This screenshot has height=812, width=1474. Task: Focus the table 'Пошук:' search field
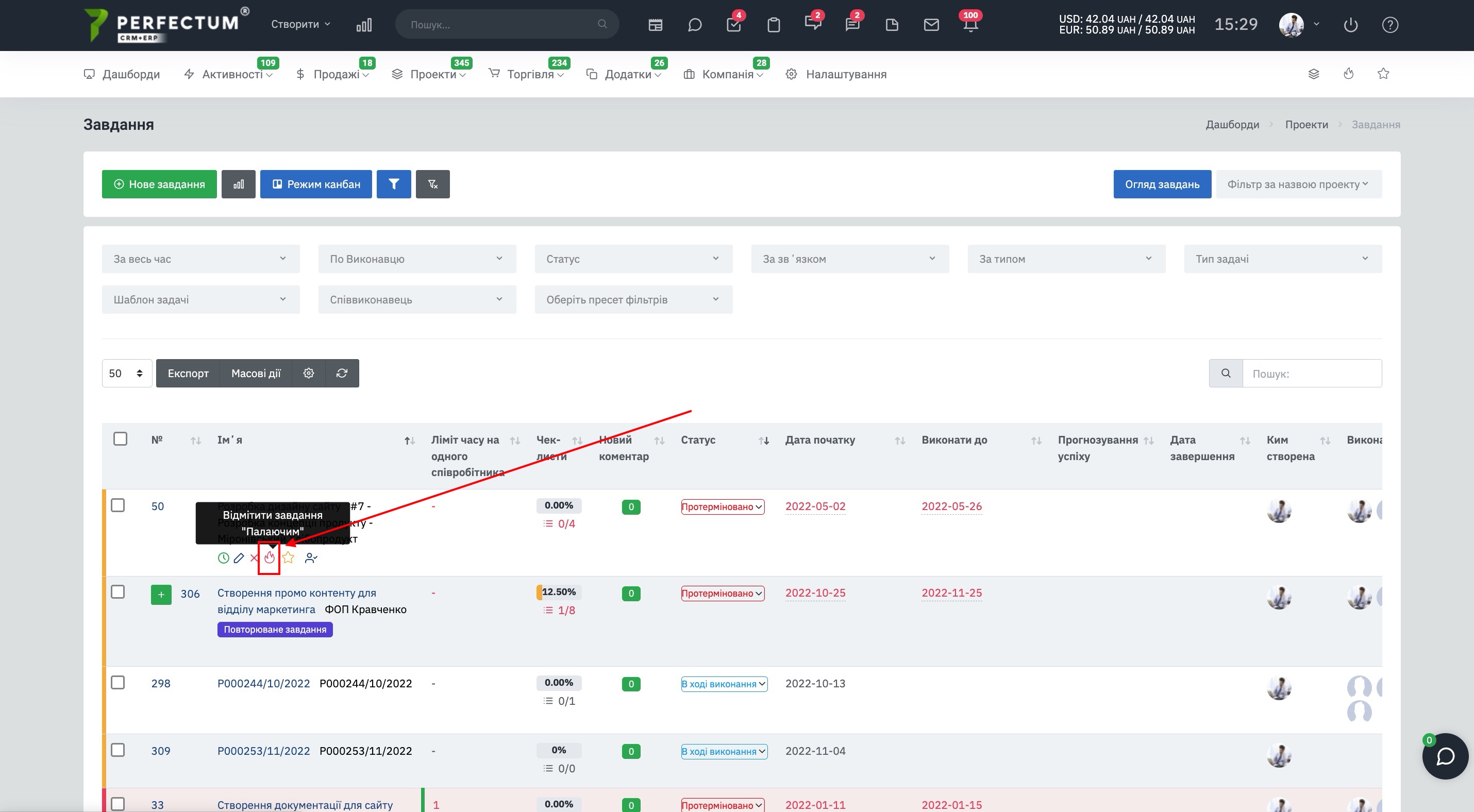[1312, 374]
